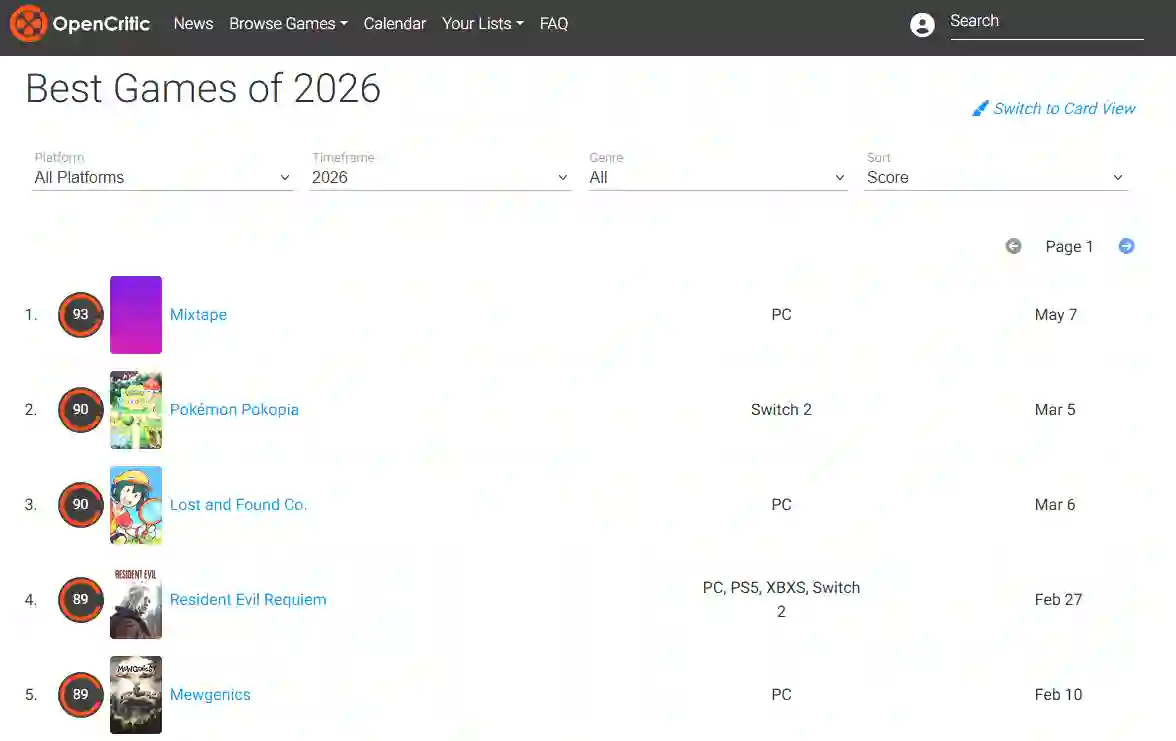Viewport: 1176px width, 741px height.
Task: Open the user account avatar icon
Action: 922,25
